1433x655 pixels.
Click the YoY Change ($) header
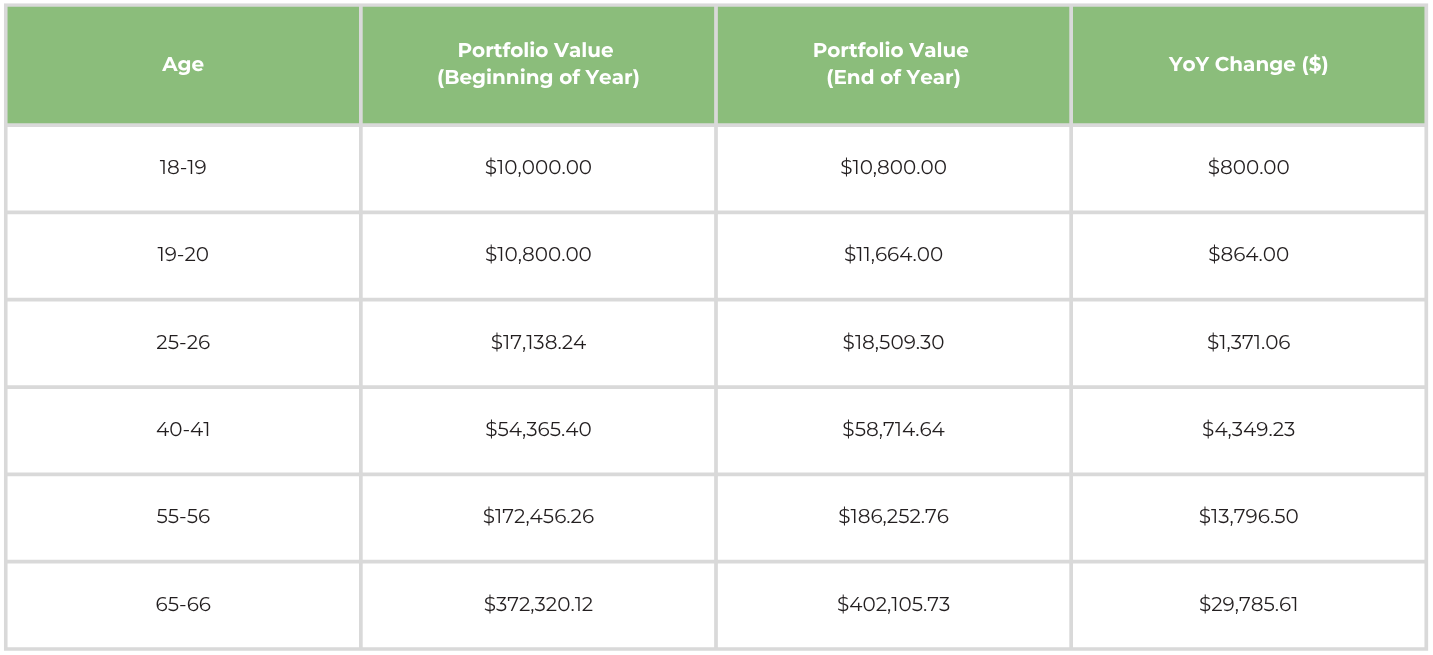pyautogui.click(x=1248, y=65)
